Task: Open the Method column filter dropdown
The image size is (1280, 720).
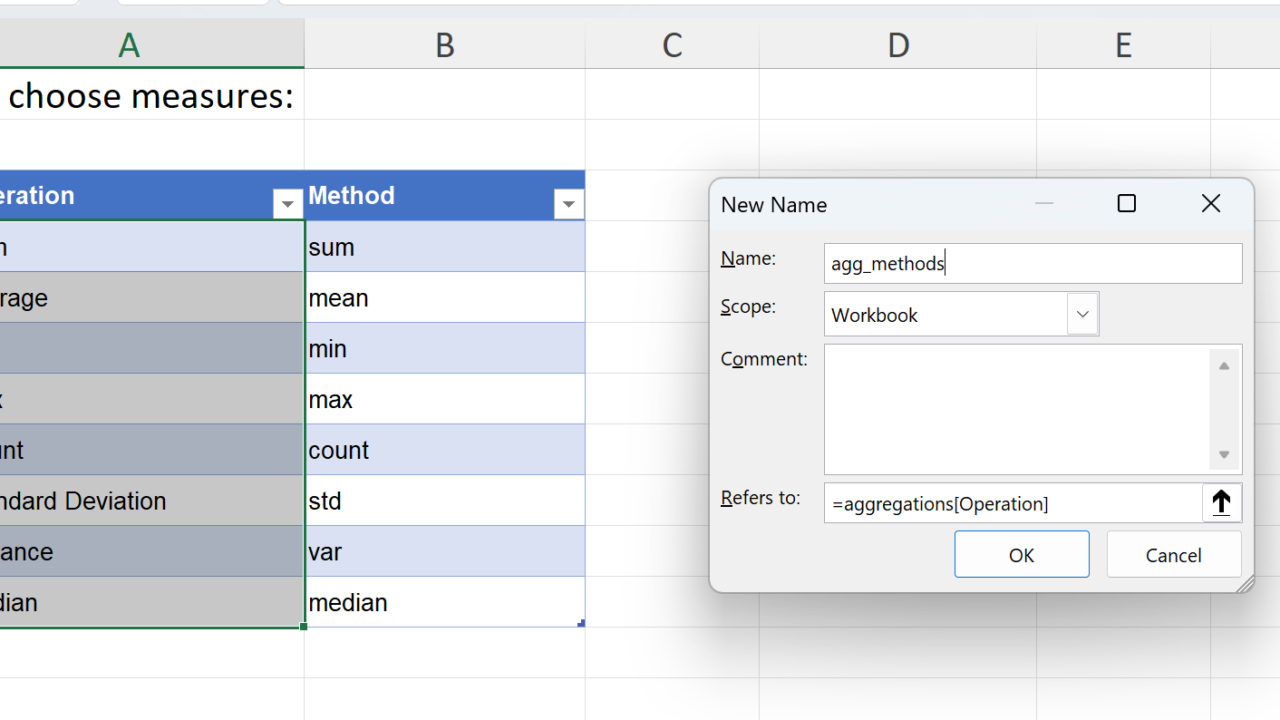Action: pos(568,204)
